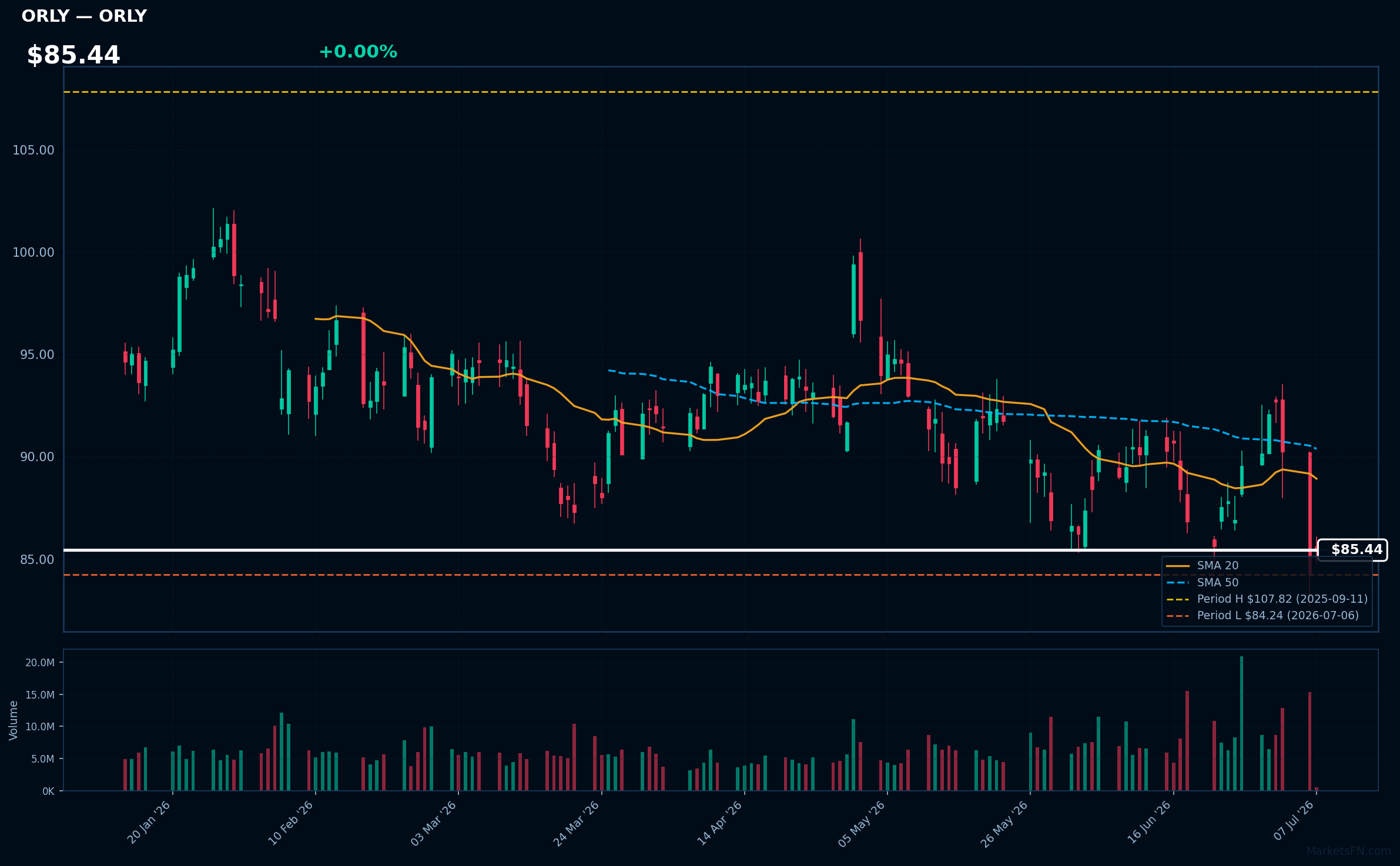The height and width of the screenshot is (866, 1400).
Task: Select Period L $84.24 legend entry
Action: (x=1262, y=616)
